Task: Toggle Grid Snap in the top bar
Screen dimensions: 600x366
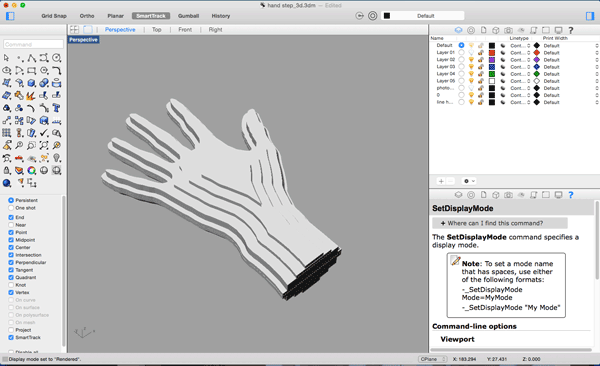Action: (54, 16)
